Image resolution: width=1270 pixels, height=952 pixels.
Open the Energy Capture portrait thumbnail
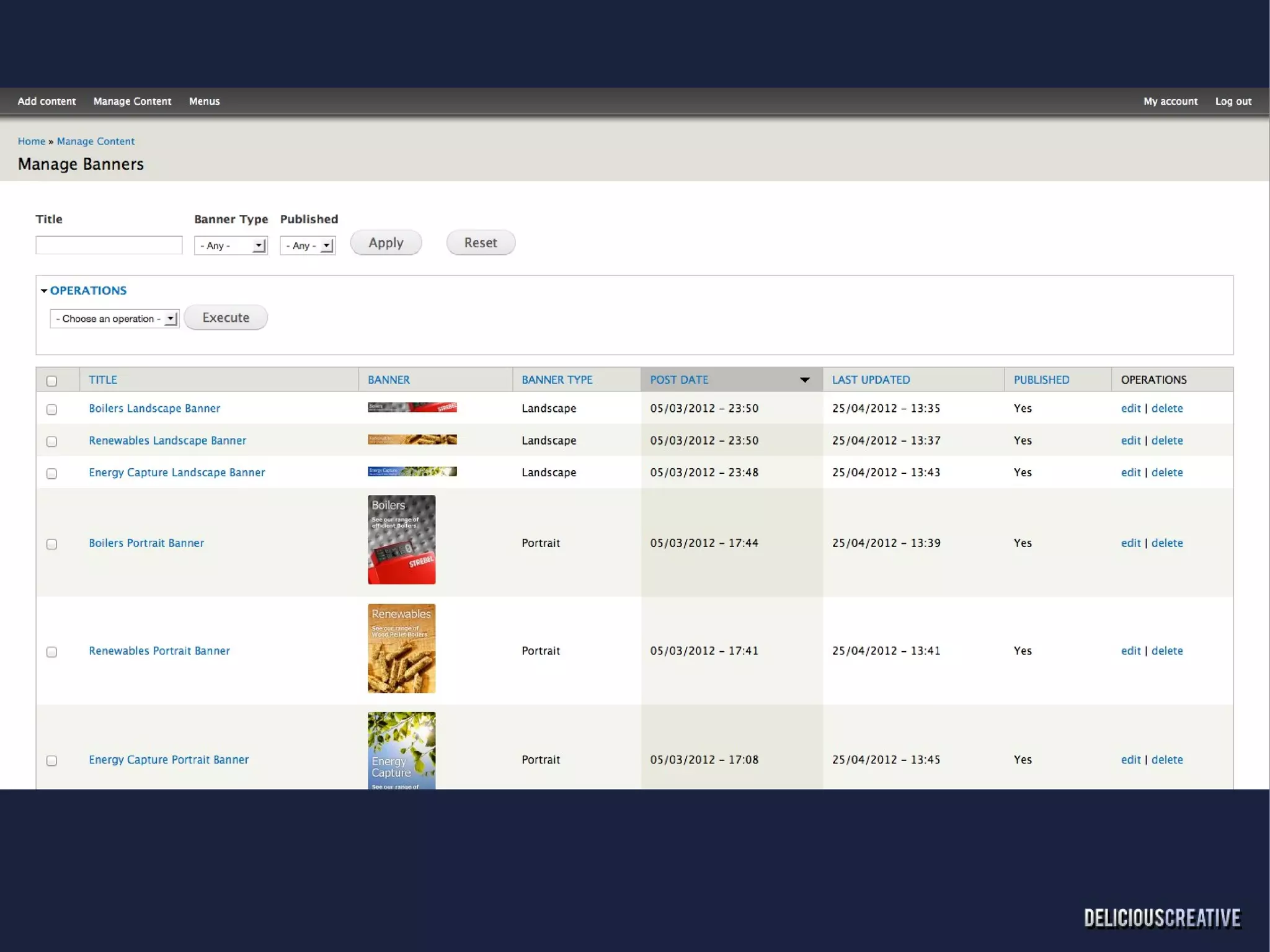(x=401, y=750)
